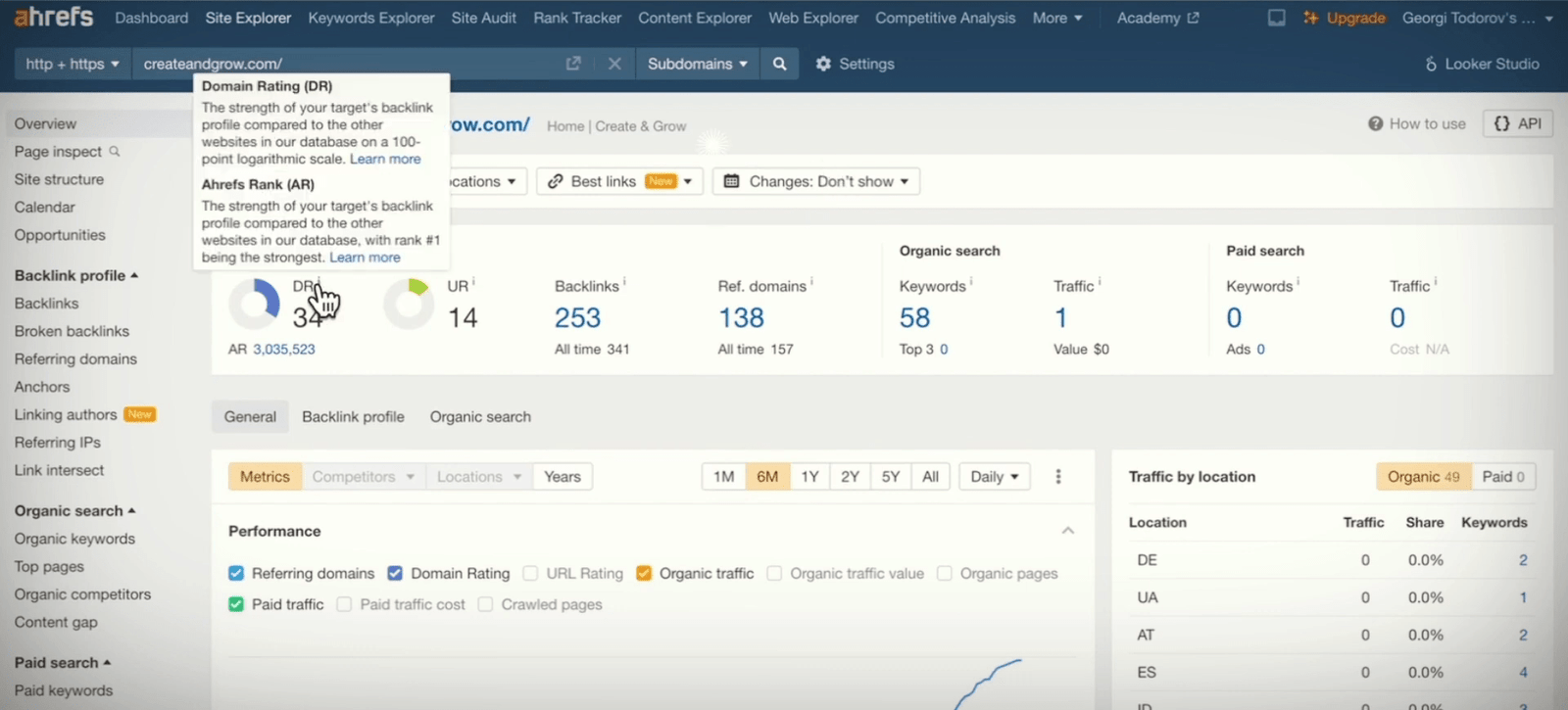Open the notifications panel icon in top bar
Image resolution: width=1568 pixels, height=710 pixels.
click(x=1276, y=18)
